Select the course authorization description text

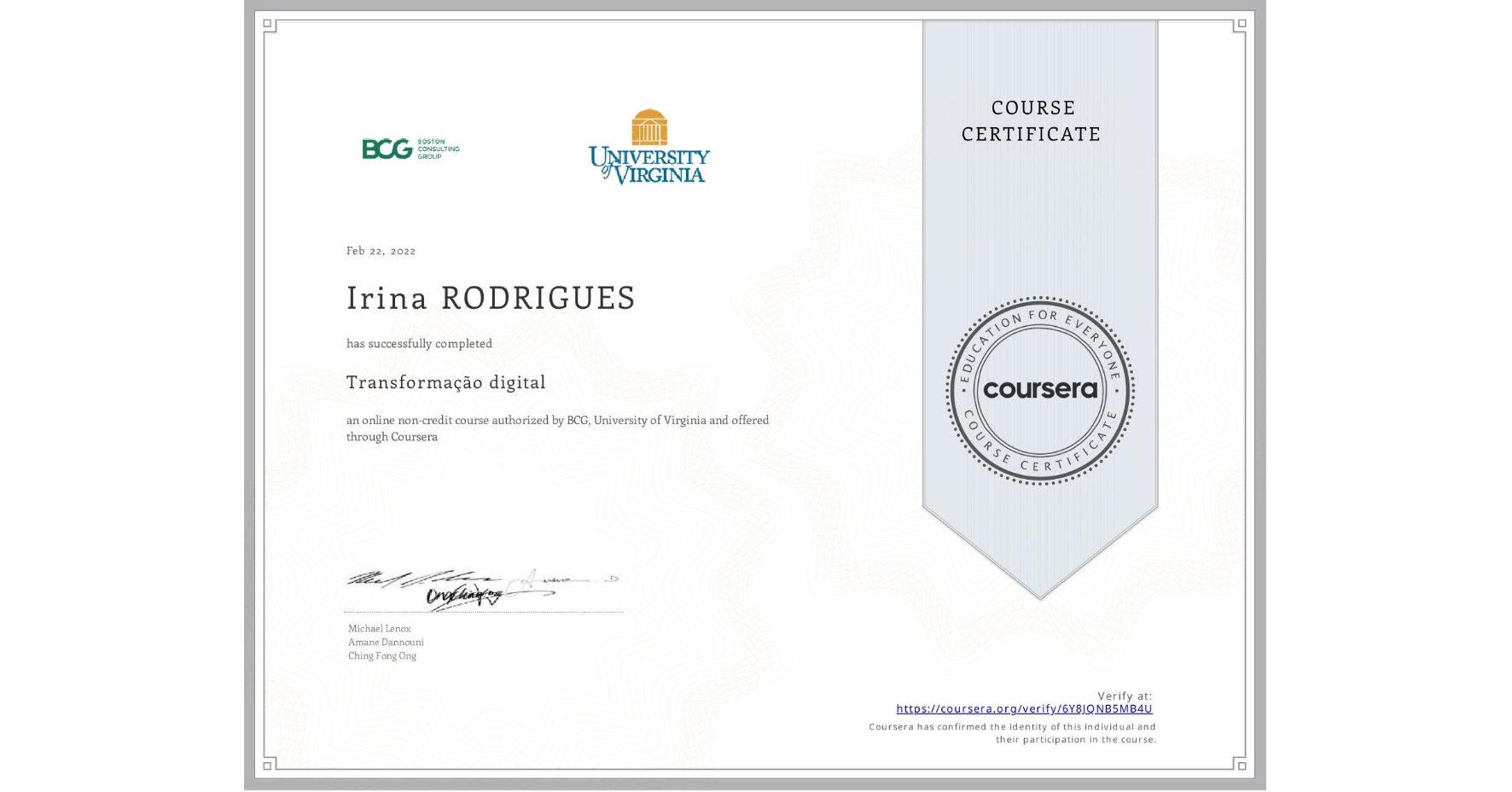pos(556,428)
